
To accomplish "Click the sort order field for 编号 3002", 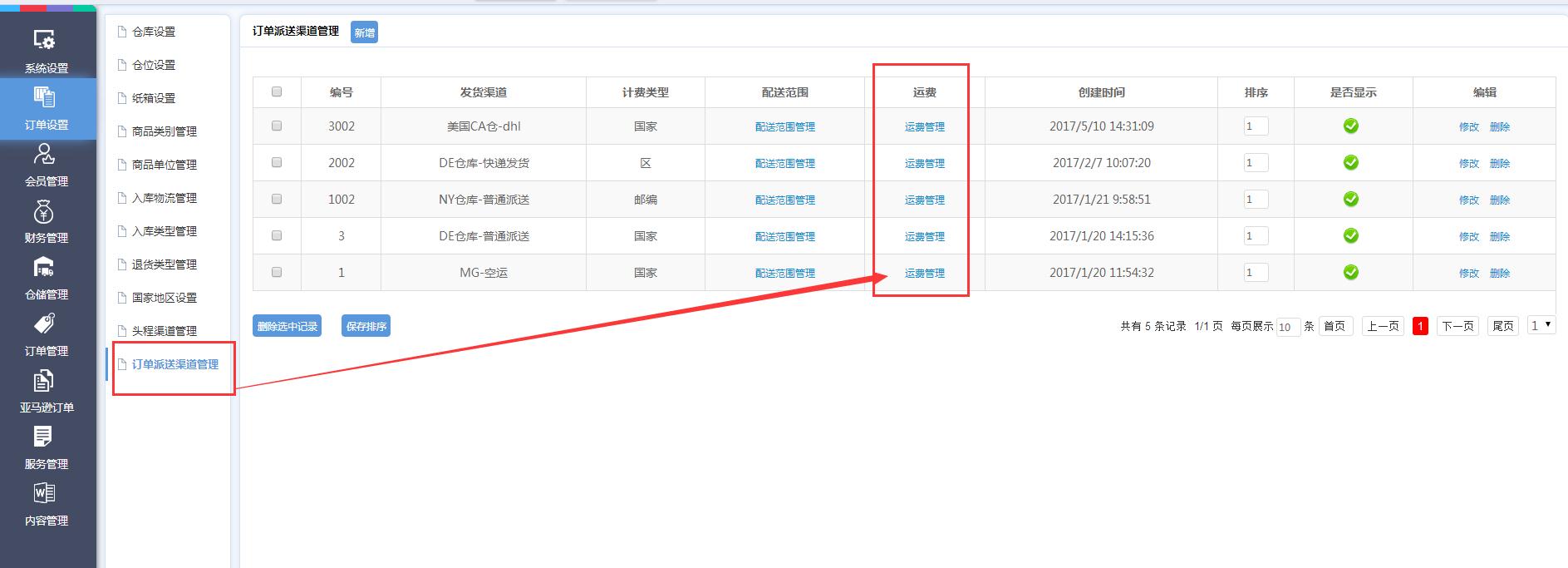I will (1256, 126).
